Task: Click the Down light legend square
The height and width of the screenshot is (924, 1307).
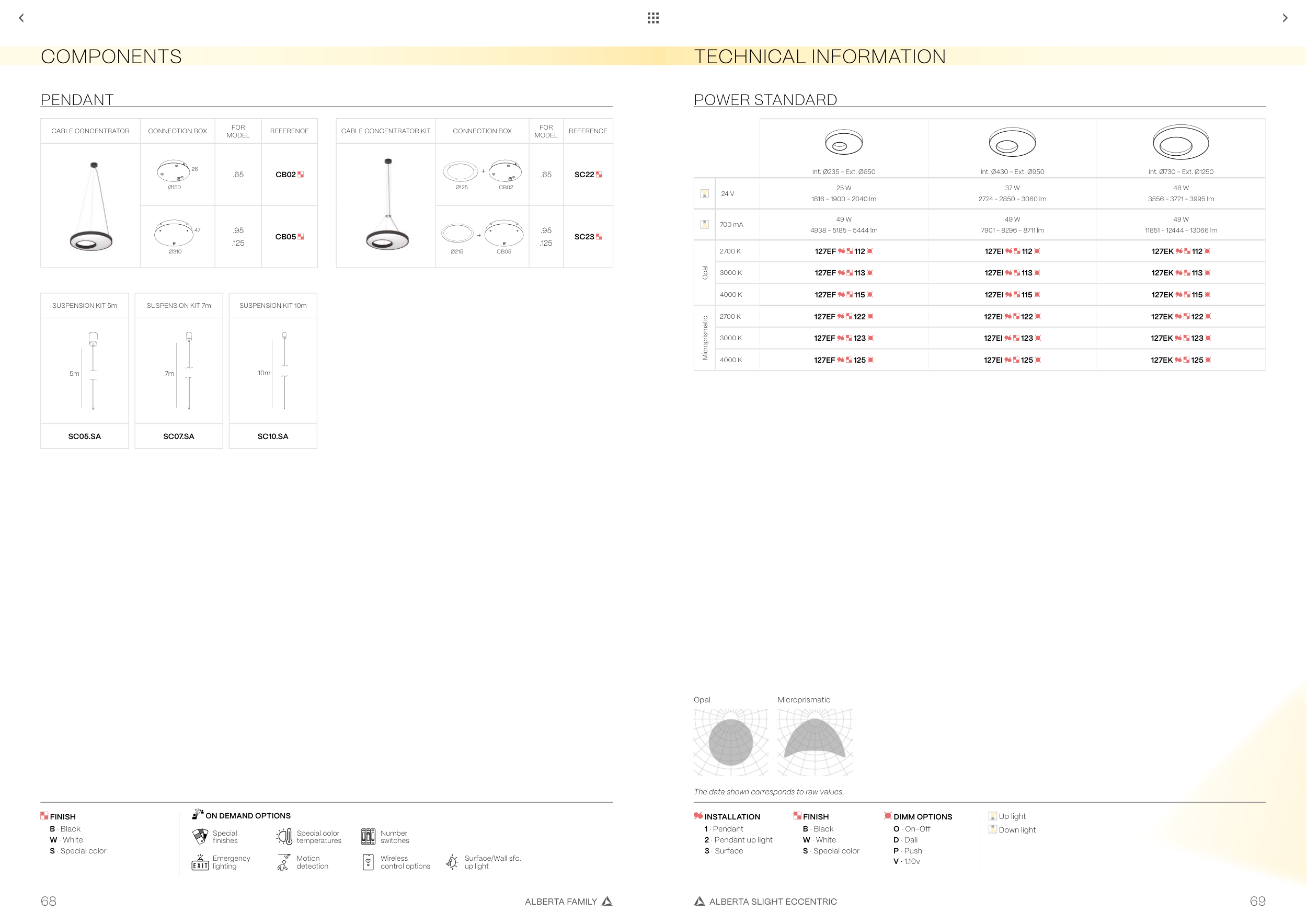Action: (x=993, y=829)
